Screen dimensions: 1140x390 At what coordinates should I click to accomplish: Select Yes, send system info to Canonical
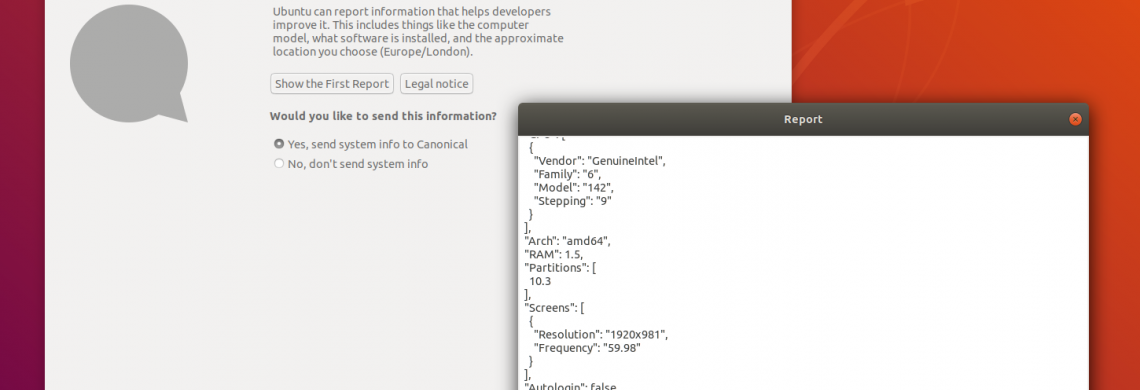tap(371, 144)
